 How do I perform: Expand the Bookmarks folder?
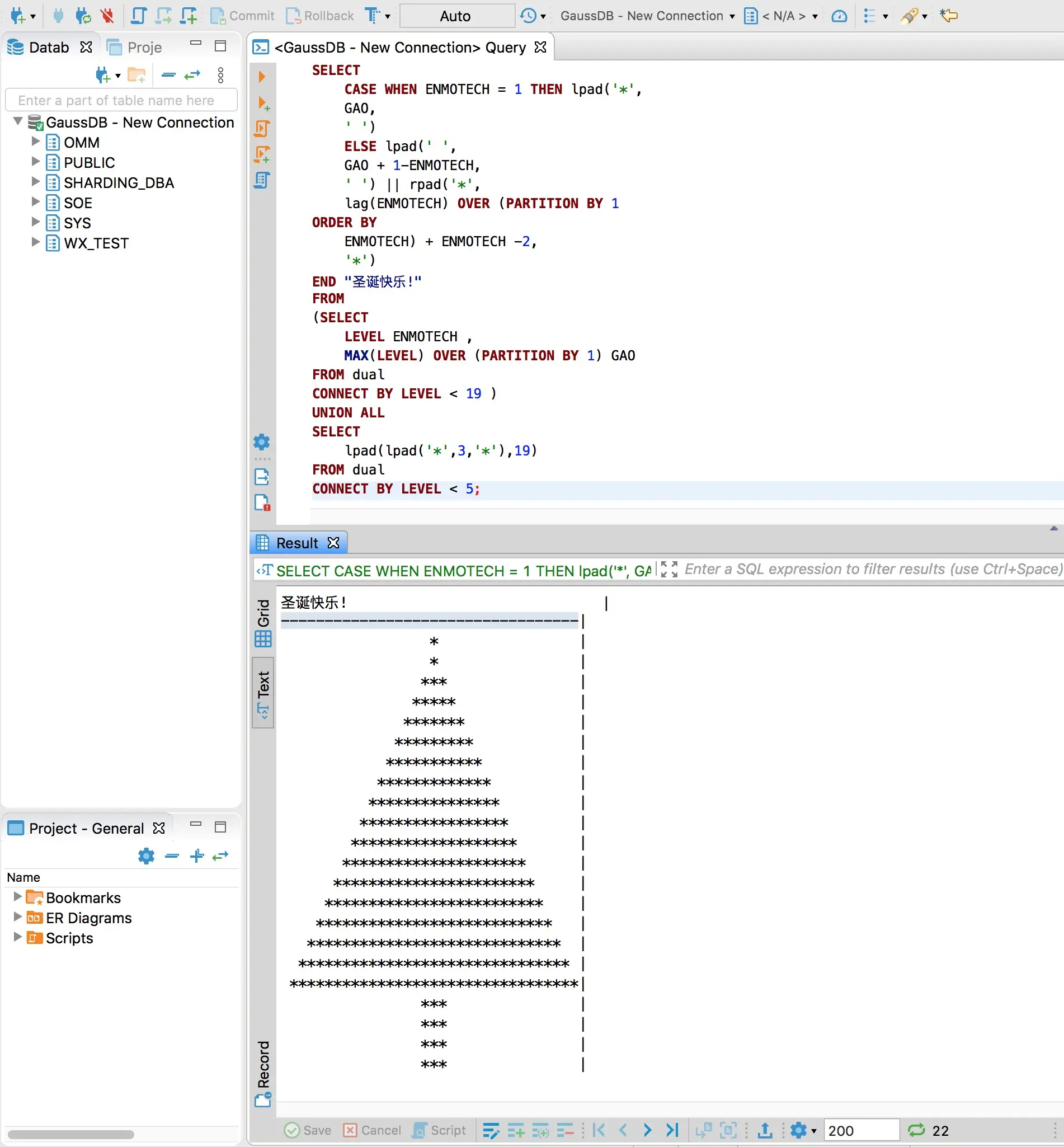tap(17, 897)
